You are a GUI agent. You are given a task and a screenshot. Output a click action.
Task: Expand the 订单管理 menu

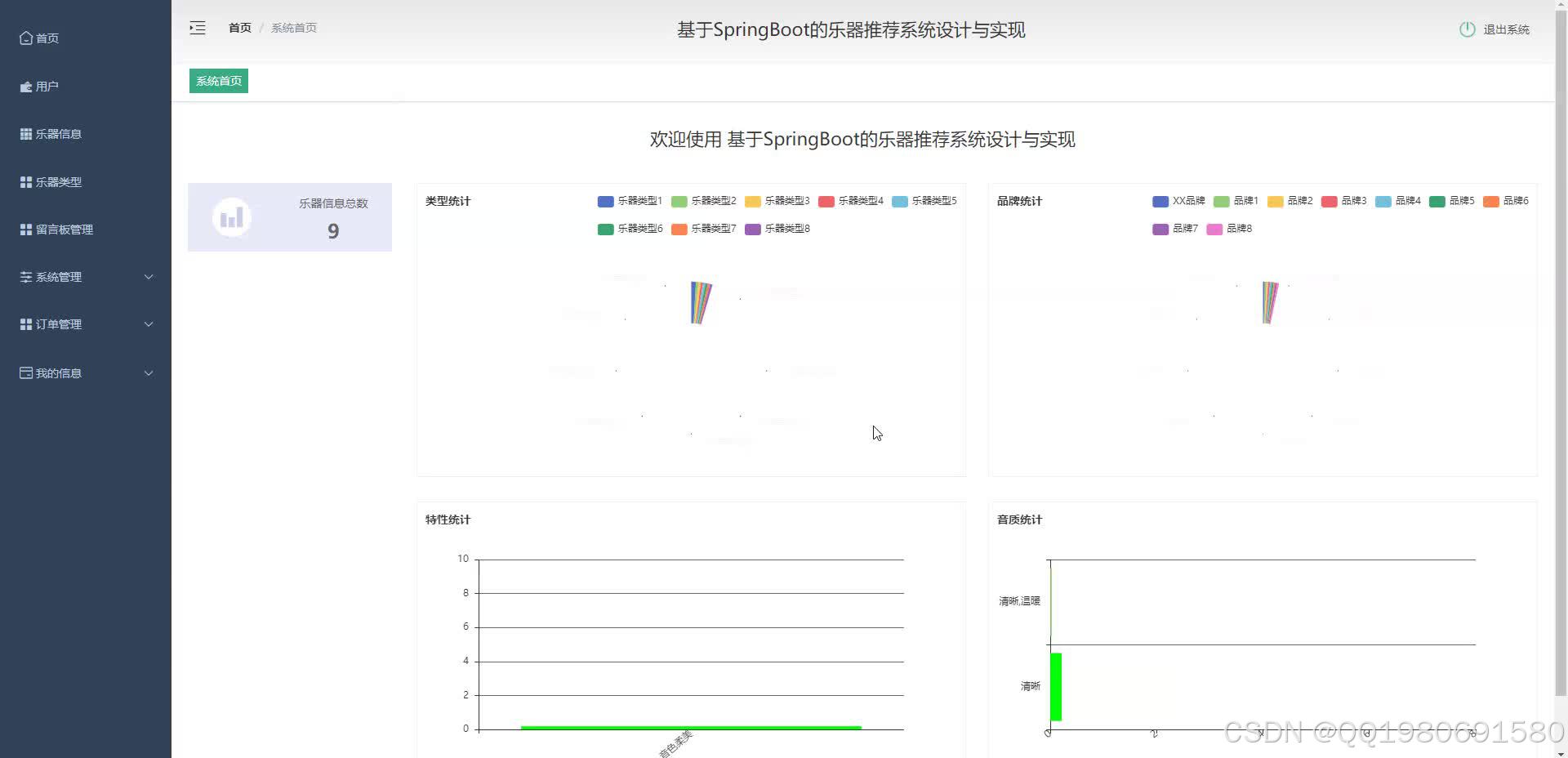tap(57, 324)
